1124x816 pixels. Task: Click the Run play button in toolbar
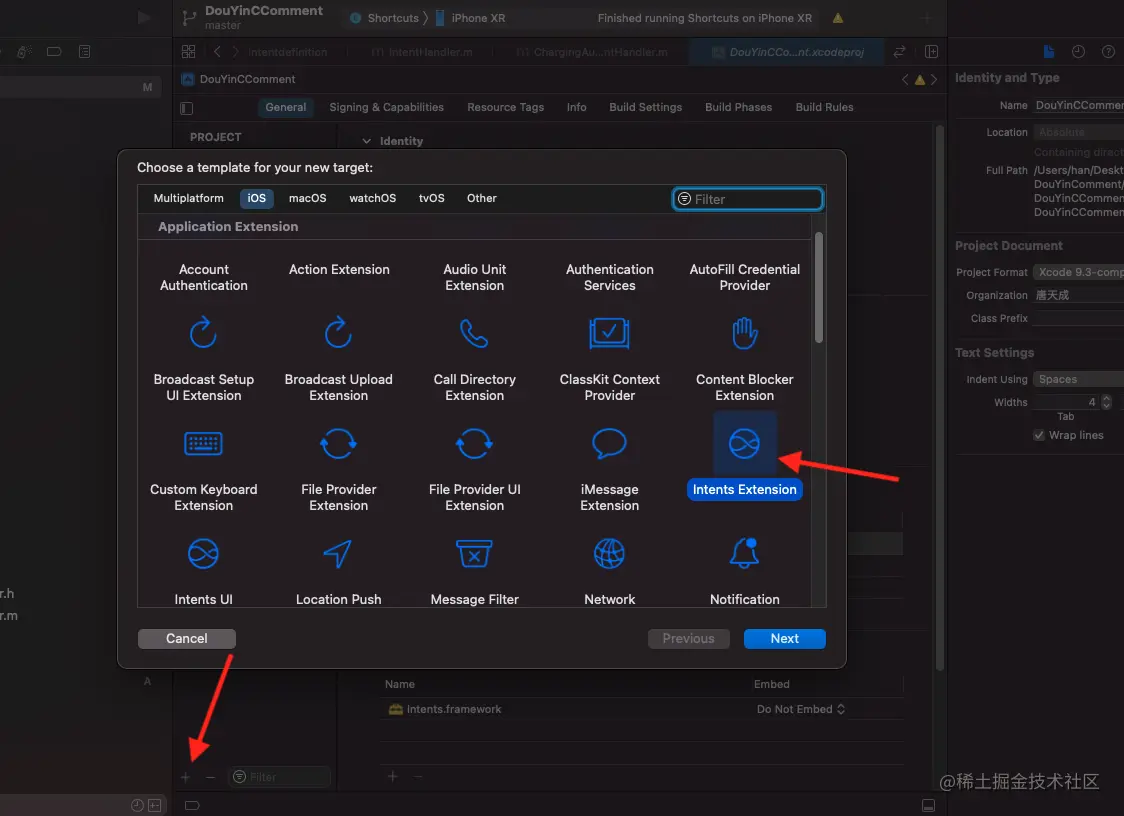pos(144,17)
